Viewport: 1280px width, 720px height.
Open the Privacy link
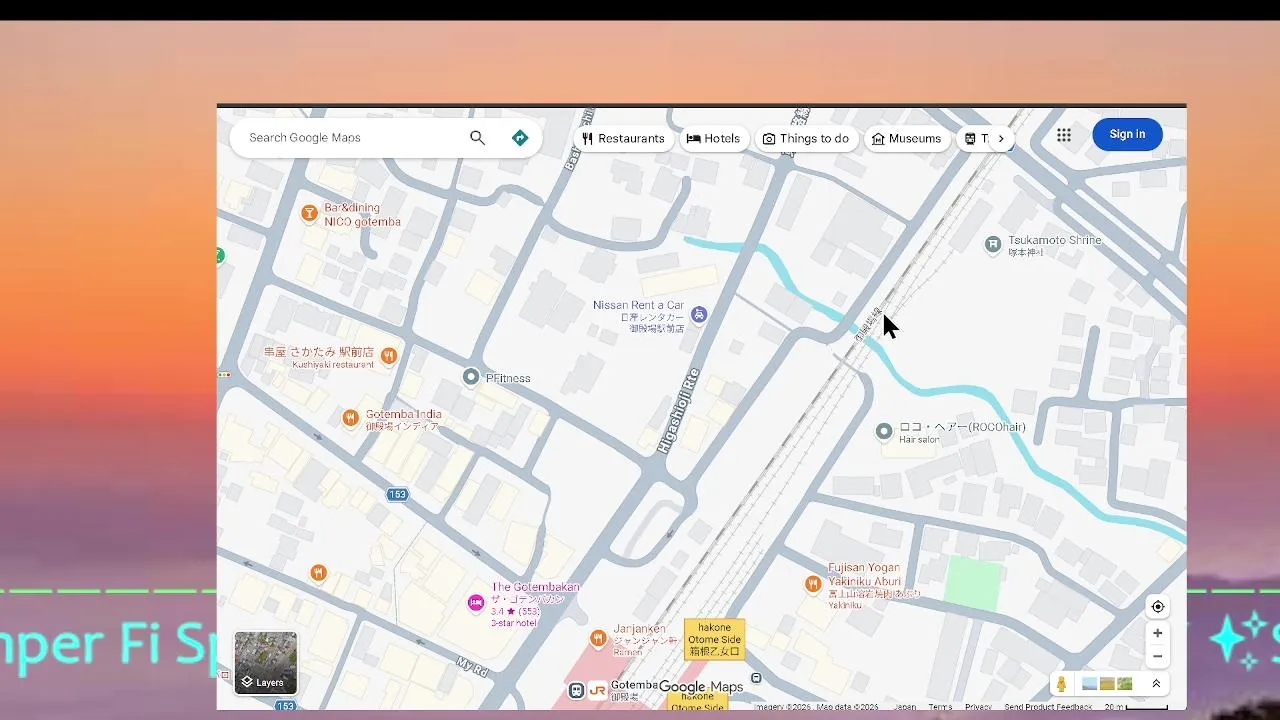[978, 706]
